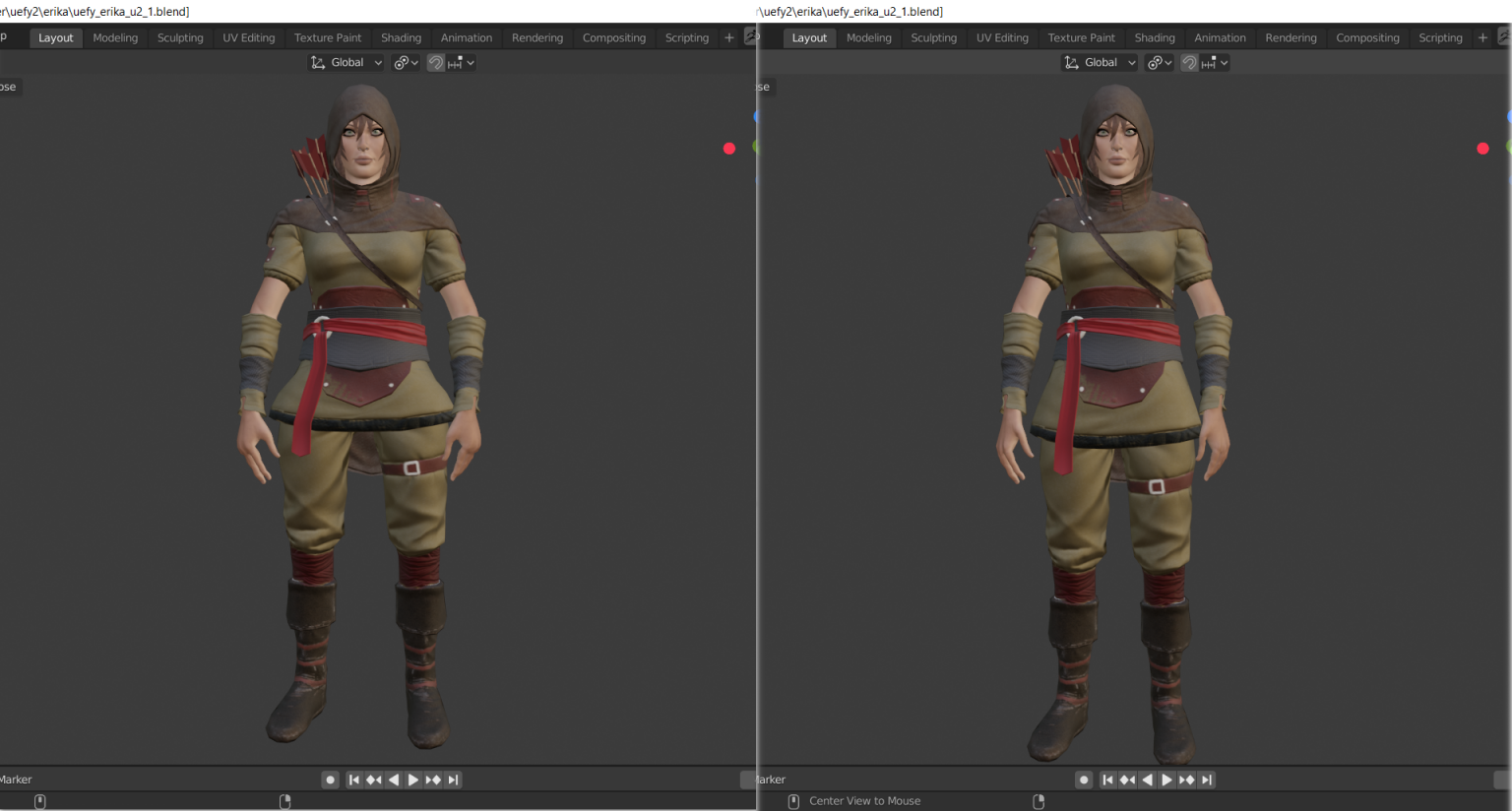The image size is (1512, 811).
Task: Jump to the previous keyframe
Action: [374, 780]
